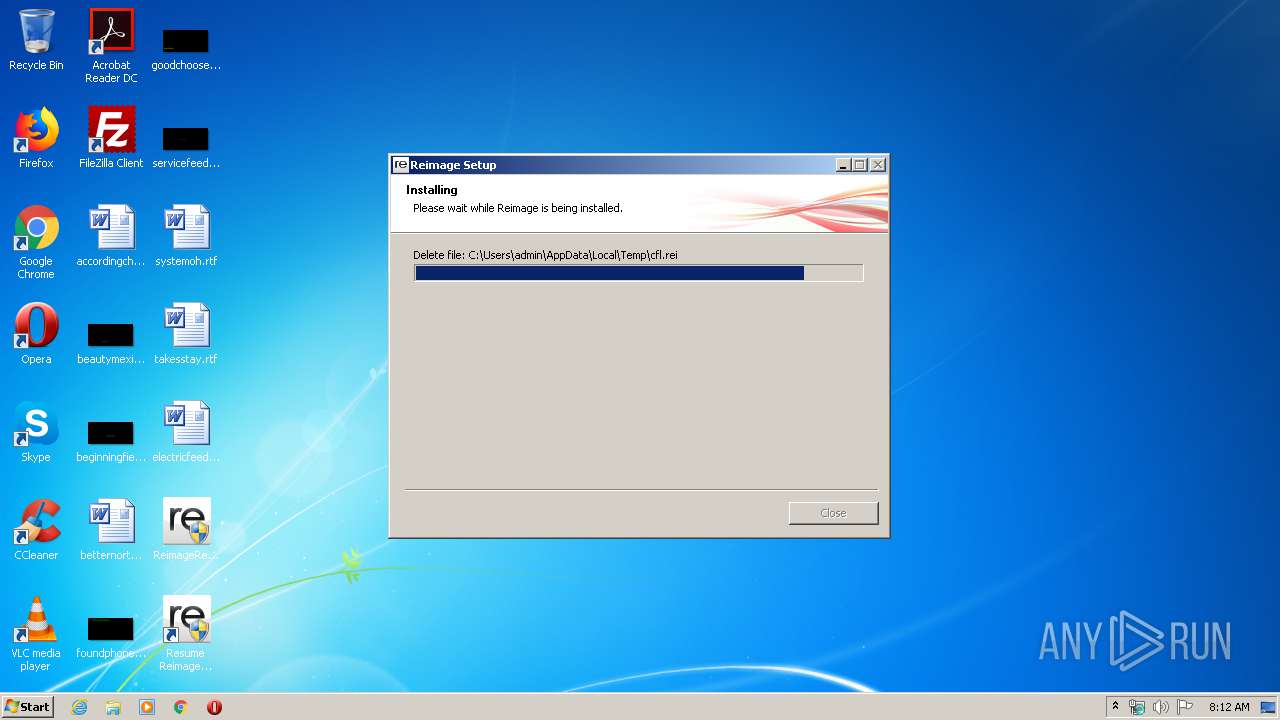Screen dimensions: 1280x720
Task: Click the Show Desktop button
Action: pos(1269,707)
